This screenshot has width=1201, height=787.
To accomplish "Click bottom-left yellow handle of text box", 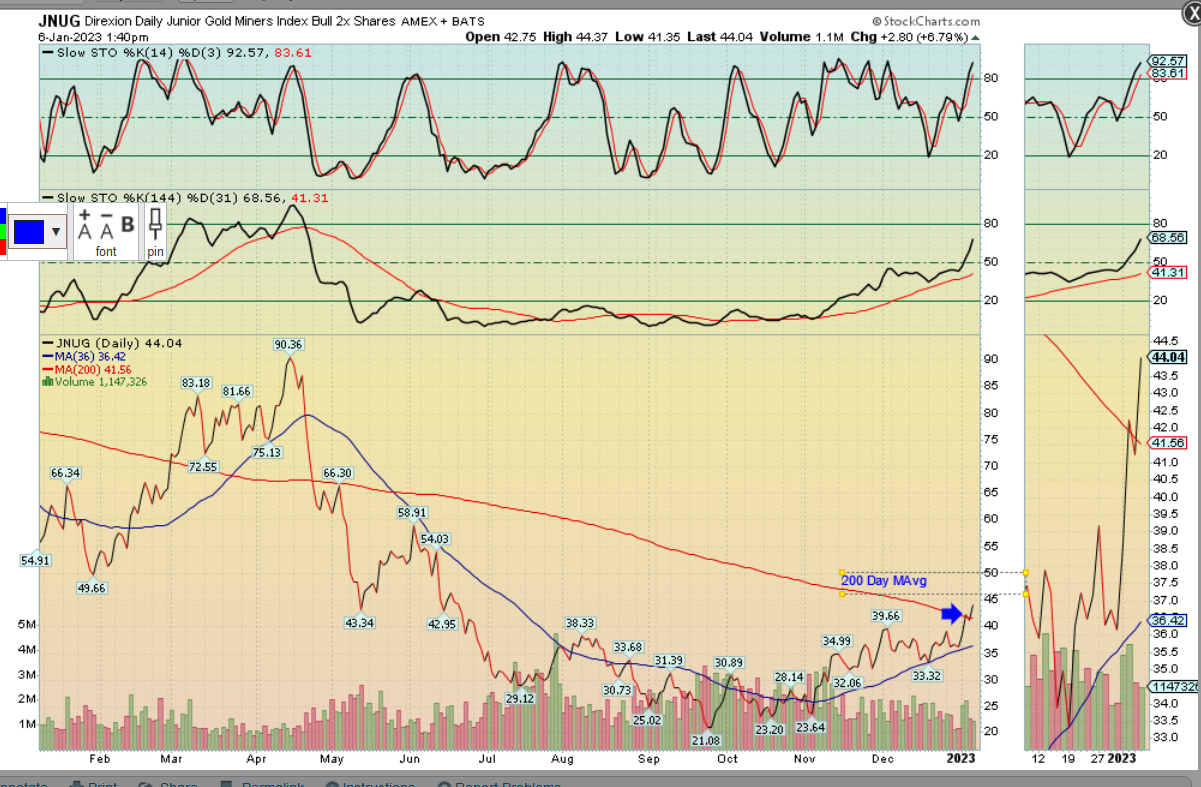I will (x=842, y=594).
